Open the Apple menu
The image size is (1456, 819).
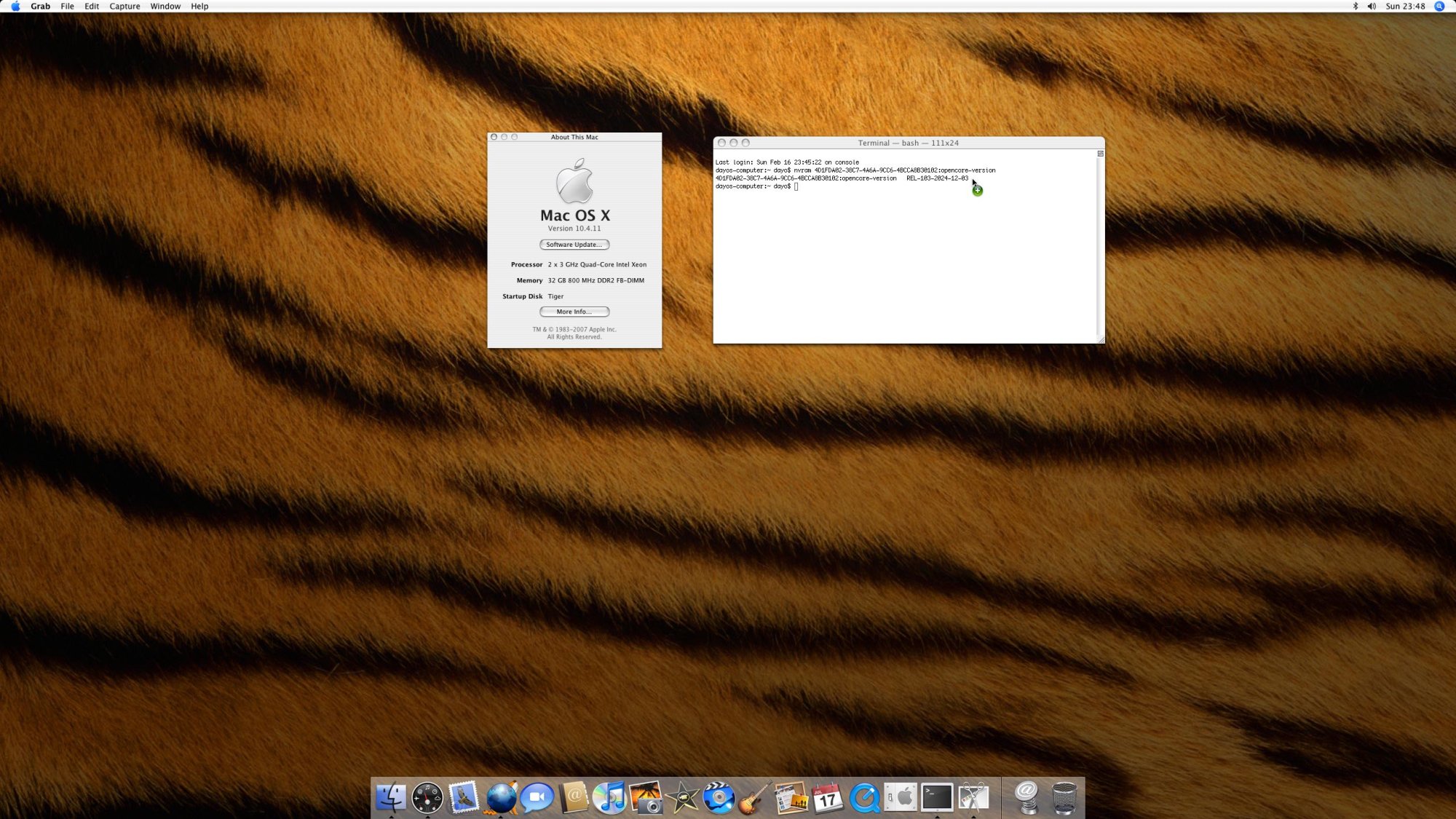pyautogui.click(x=15, y=7)
